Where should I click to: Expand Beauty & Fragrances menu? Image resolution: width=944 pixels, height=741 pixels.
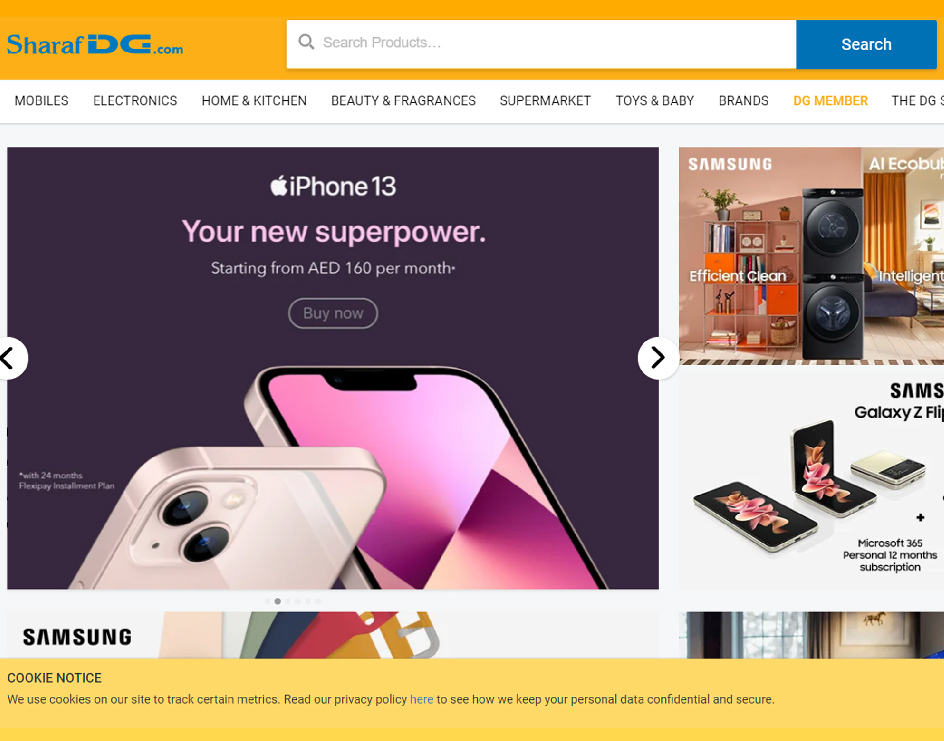click(x=403, y=101)
